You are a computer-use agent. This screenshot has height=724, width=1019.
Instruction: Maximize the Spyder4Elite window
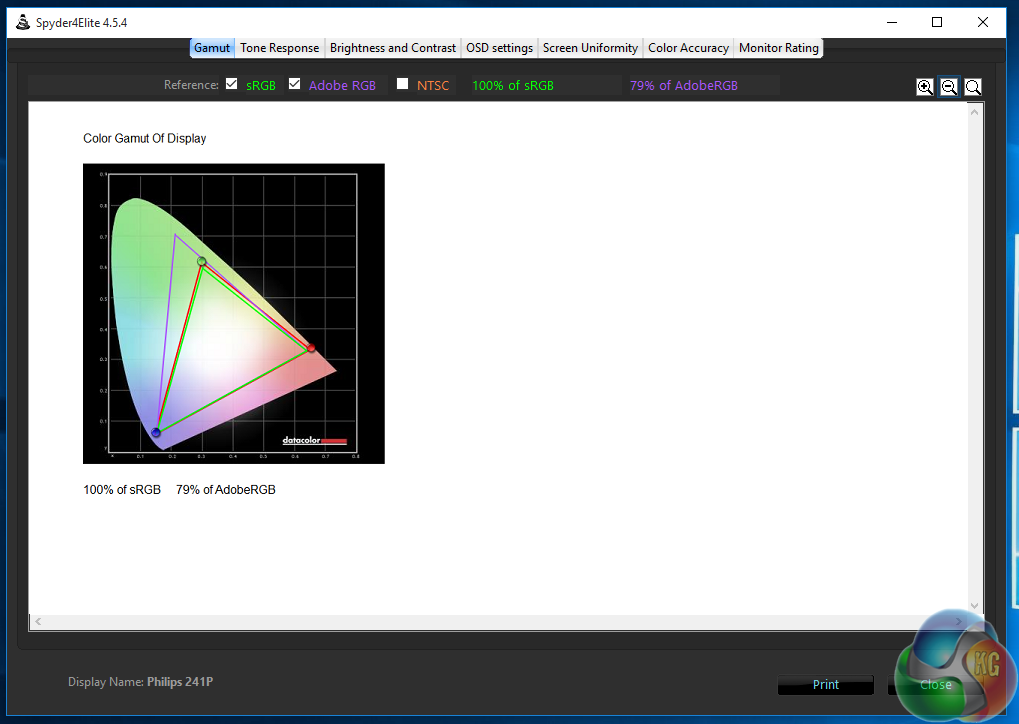point(937,22)
